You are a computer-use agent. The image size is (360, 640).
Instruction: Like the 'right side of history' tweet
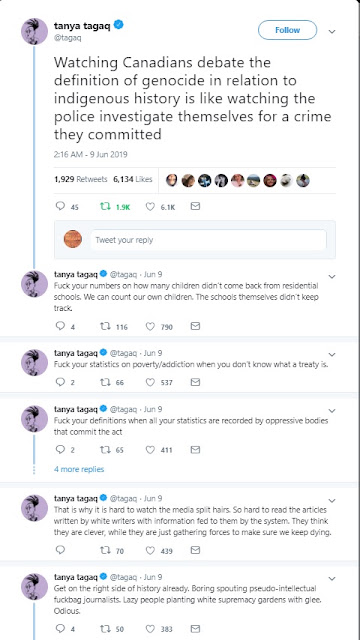coord(150,629)
